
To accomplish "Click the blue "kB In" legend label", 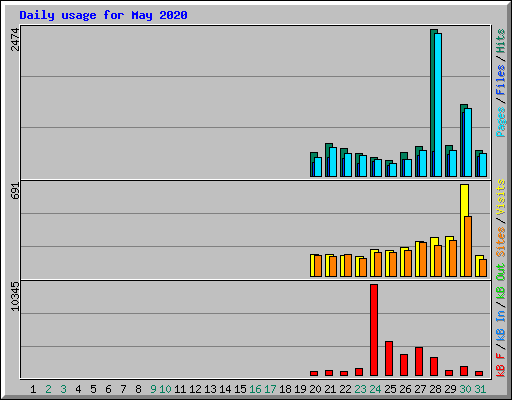I will [x=501, y=326].
